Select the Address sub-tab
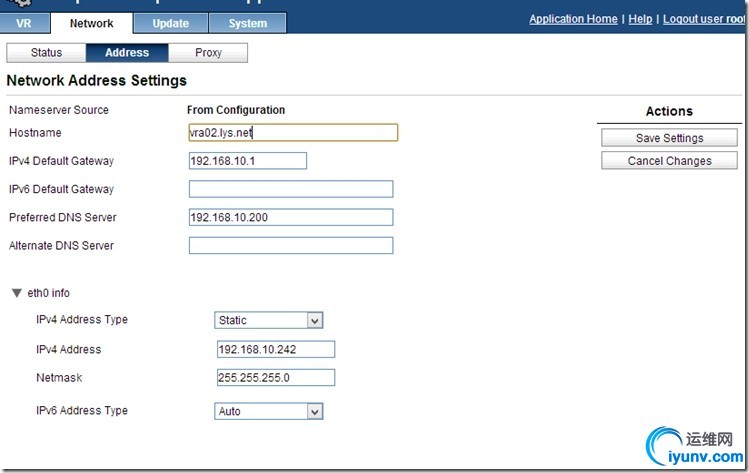Viewport: 749px width, 473px height. pos(127,53)
